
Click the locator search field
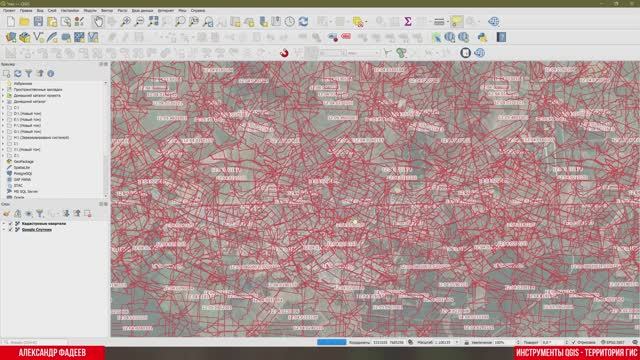tap(34, 342)
